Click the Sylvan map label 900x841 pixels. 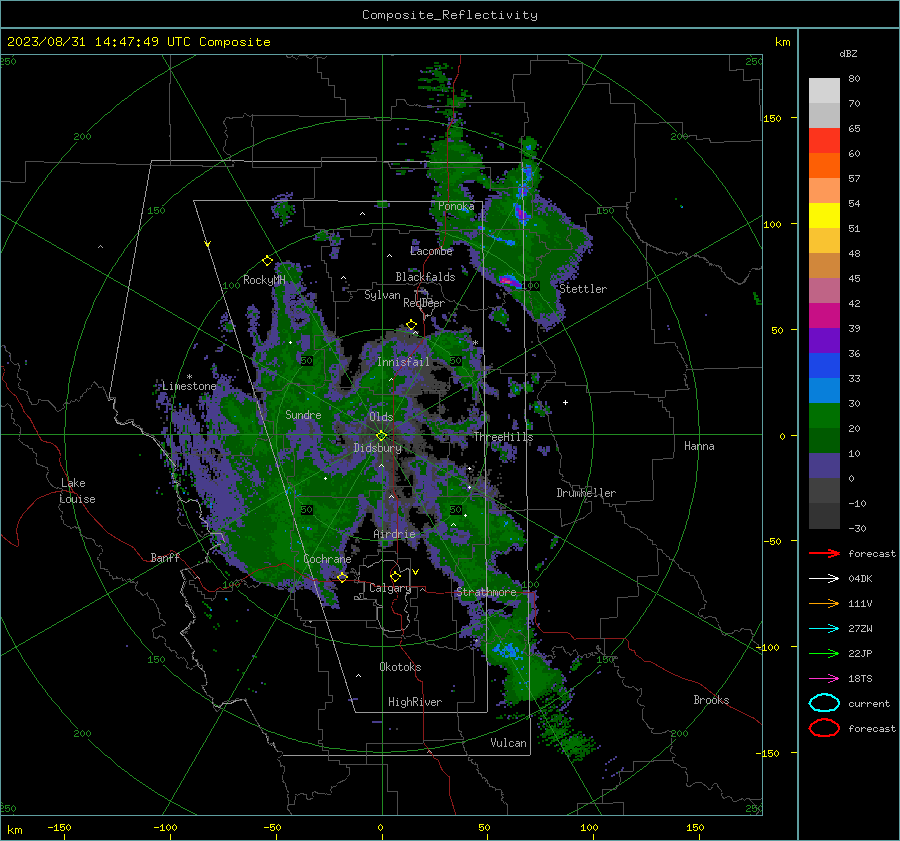tap(382, 295)
